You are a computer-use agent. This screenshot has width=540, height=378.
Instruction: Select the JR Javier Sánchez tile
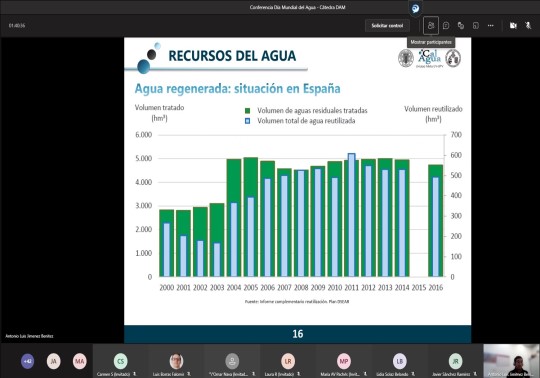click(455, 361)
